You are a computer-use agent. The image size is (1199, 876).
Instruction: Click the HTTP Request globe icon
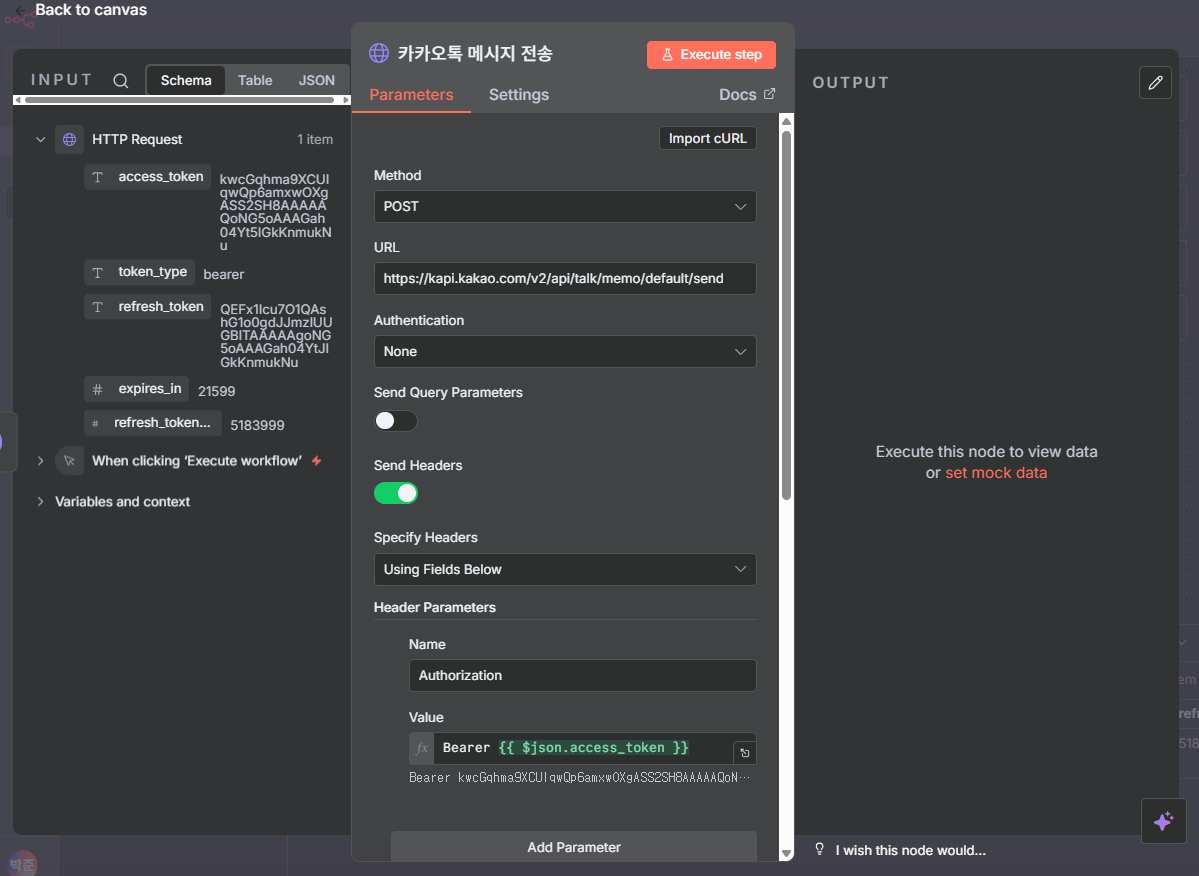[69, 140]
